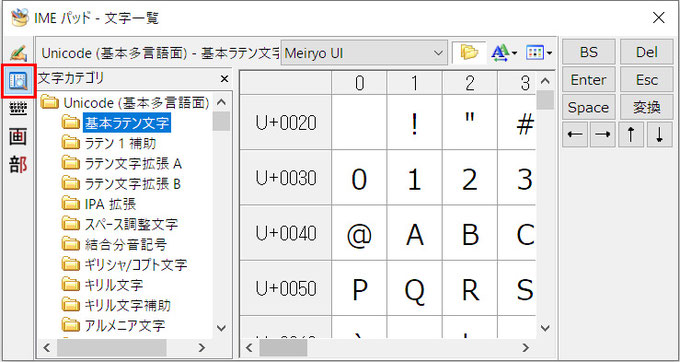680x362 pixels.
Task: Insert the digit 2 character cell
Action: tap(470, 178)
